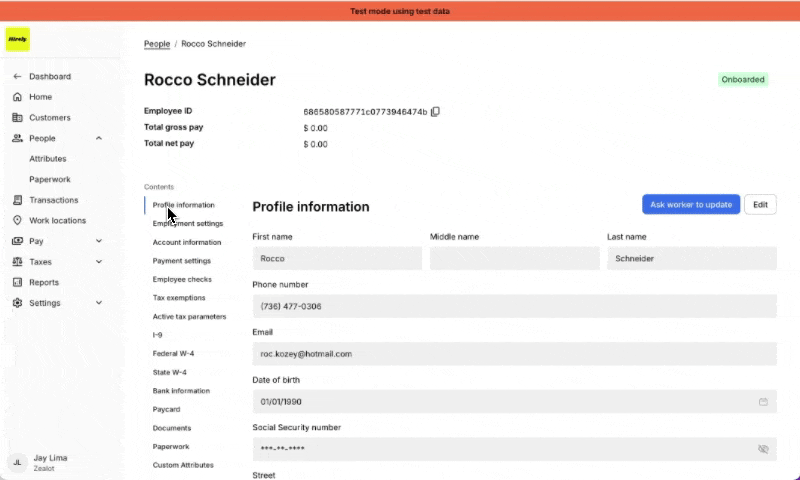Click the Phone number field
Viewport: 800px width, 480px height.
pos(514,306)
